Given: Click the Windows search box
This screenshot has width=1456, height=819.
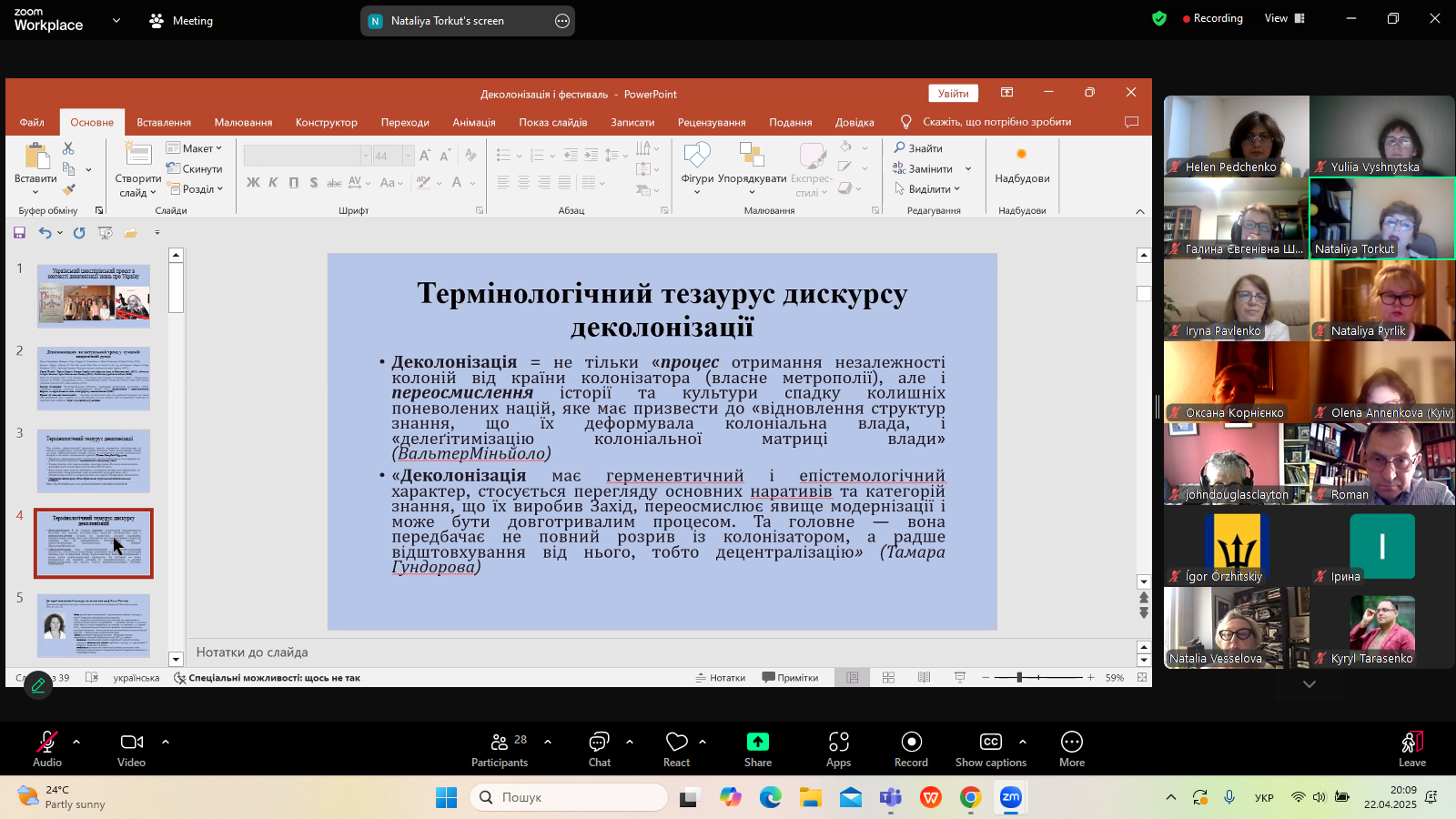Looking at the screenshot, I should point(569,797).
